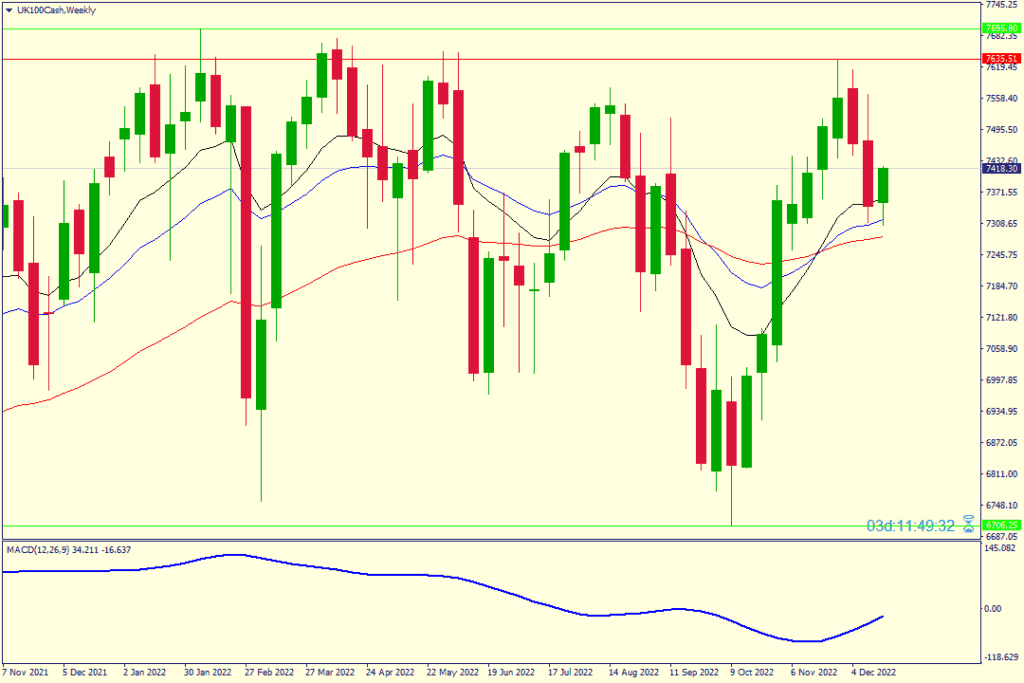
Task: Click the 9 Oct 2022 date on time axis
Action: pos(753,673)
